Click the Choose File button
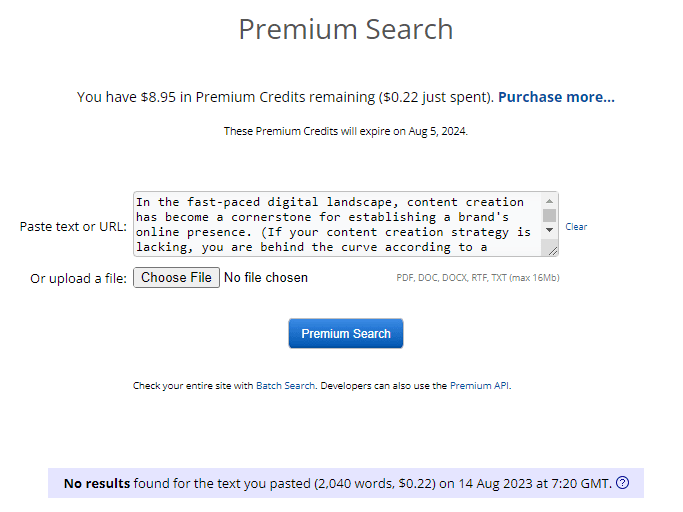This screenshot has height=512, width=683. coord(176,278)
